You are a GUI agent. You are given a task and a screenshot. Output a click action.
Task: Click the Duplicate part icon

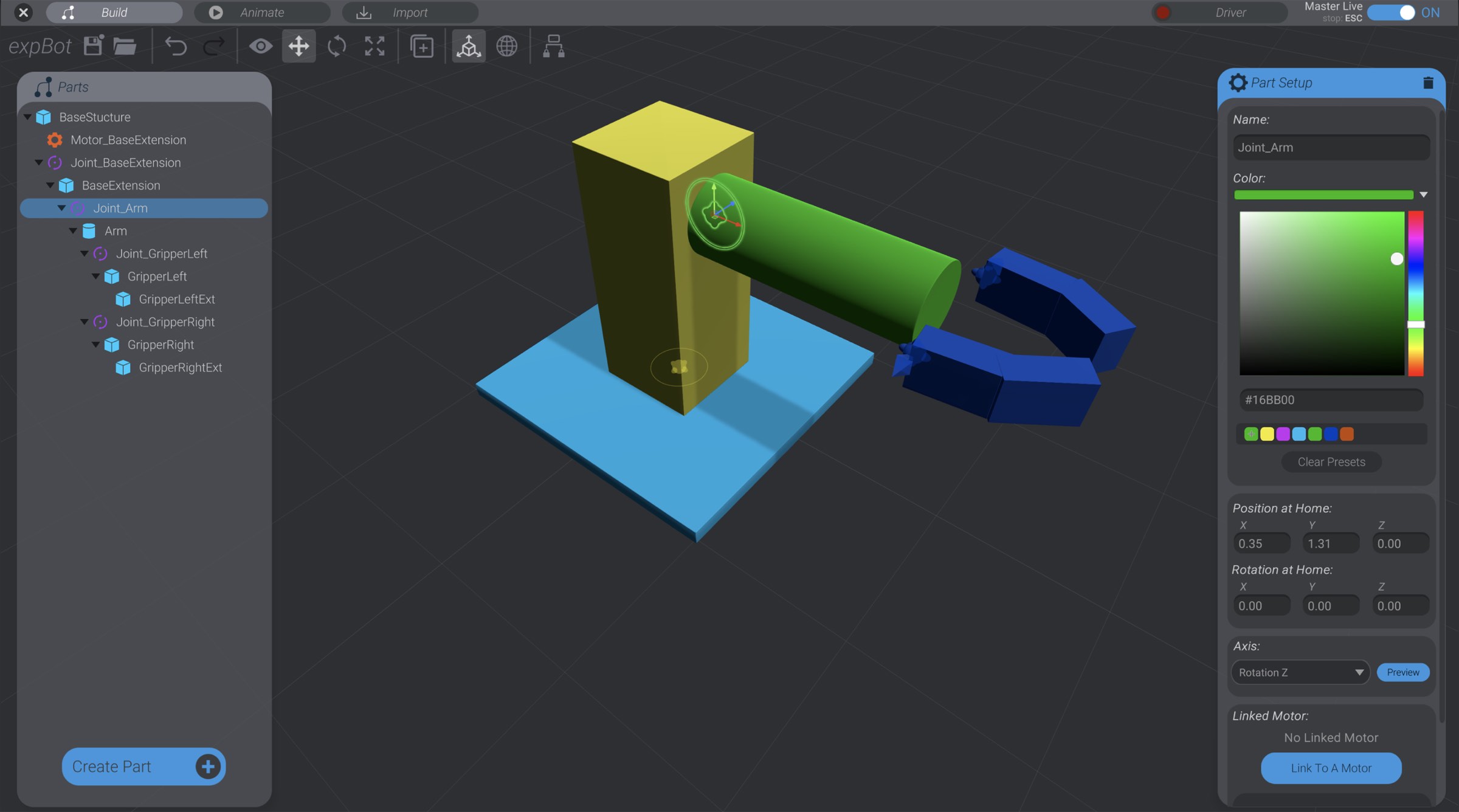pyautogui.click(x=421, y=46)
